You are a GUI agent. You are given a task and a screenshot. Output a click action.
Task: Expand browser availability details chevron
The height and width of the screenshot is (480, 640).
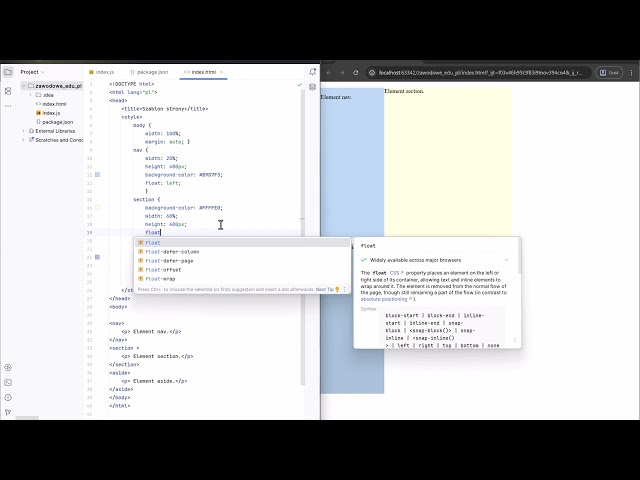point(506,260)
